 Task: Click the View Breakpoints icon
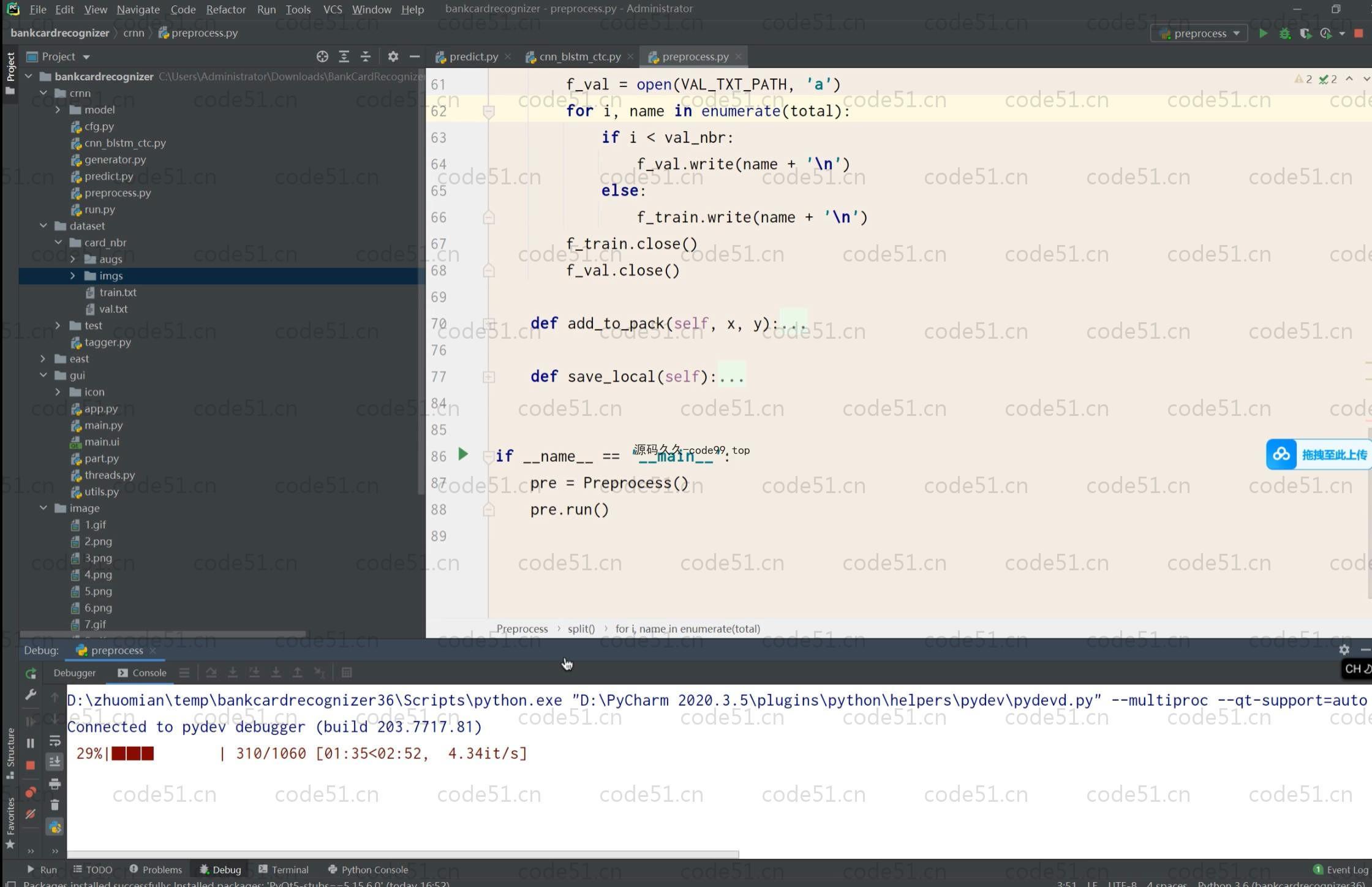pyautogui.click(x=31, y=792)
